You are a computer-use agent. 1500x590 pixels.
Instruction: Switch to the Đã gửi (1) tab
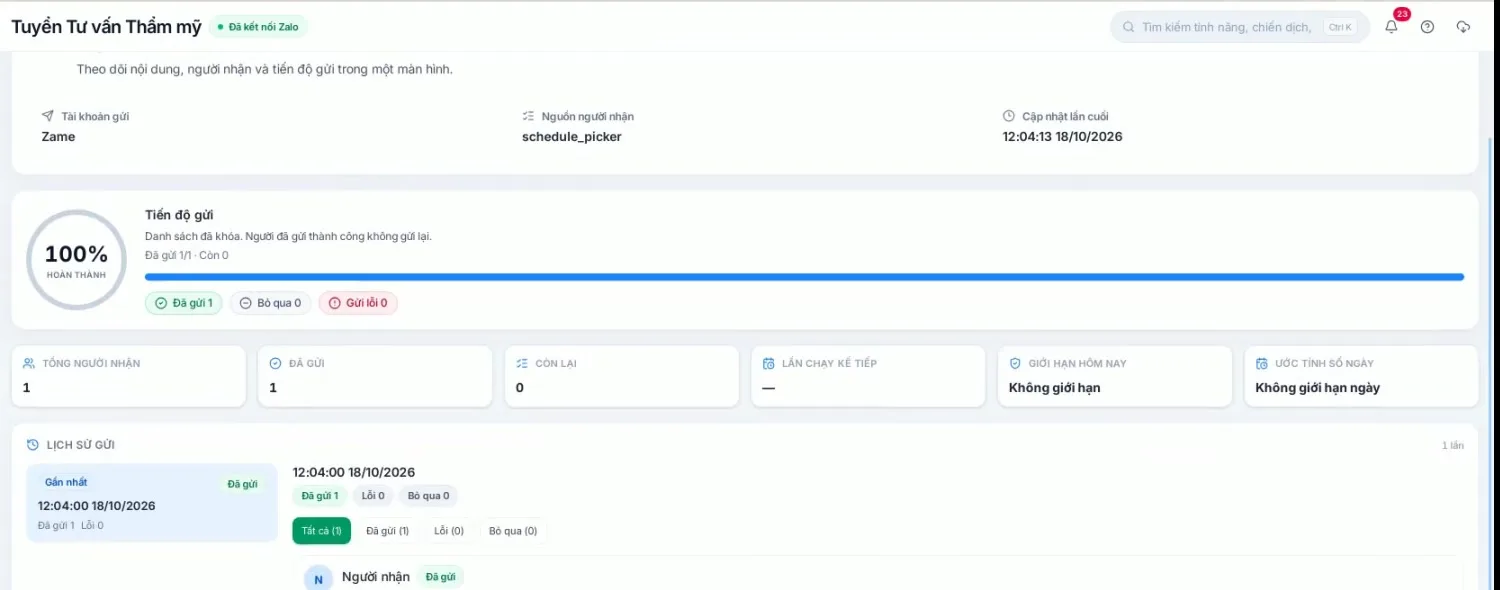(387, 531)
